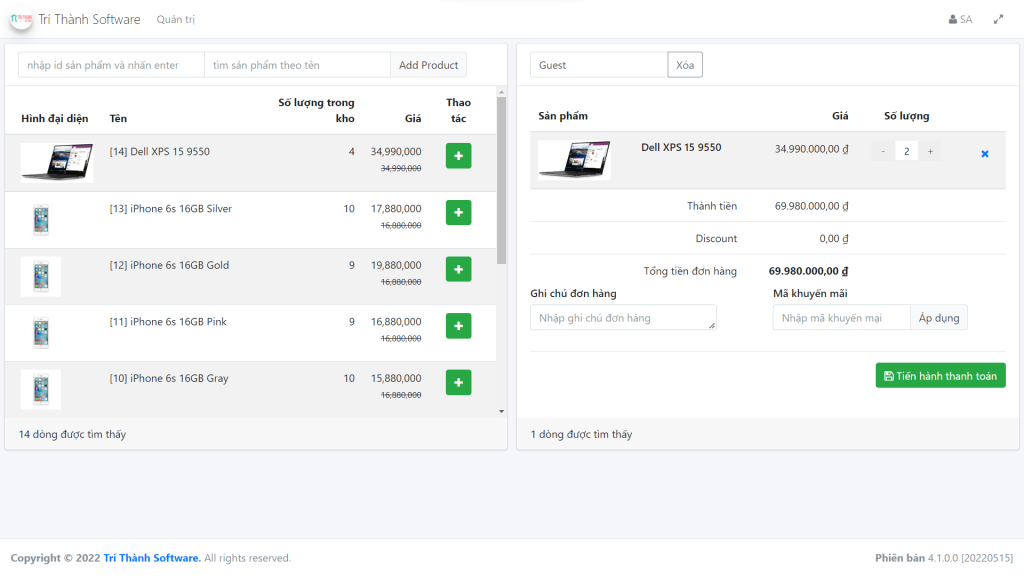Viewport: 1024px width, 576px height.
Task: Click the Trí Thành Software brand title
Action: (89, 20)
